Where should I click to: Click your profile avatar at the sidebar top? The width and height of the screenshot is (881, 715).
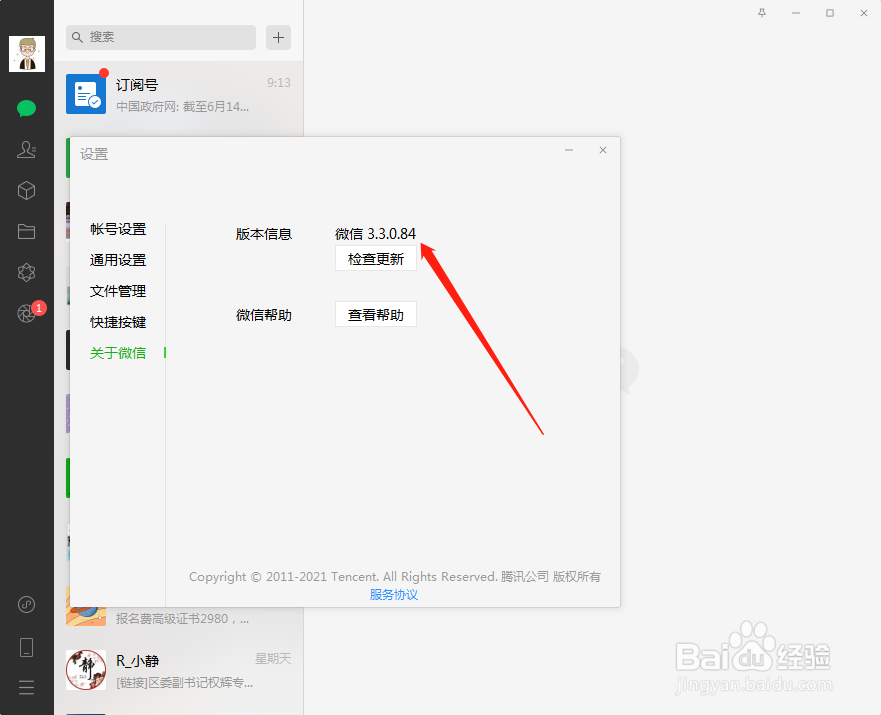coord(26,54)
